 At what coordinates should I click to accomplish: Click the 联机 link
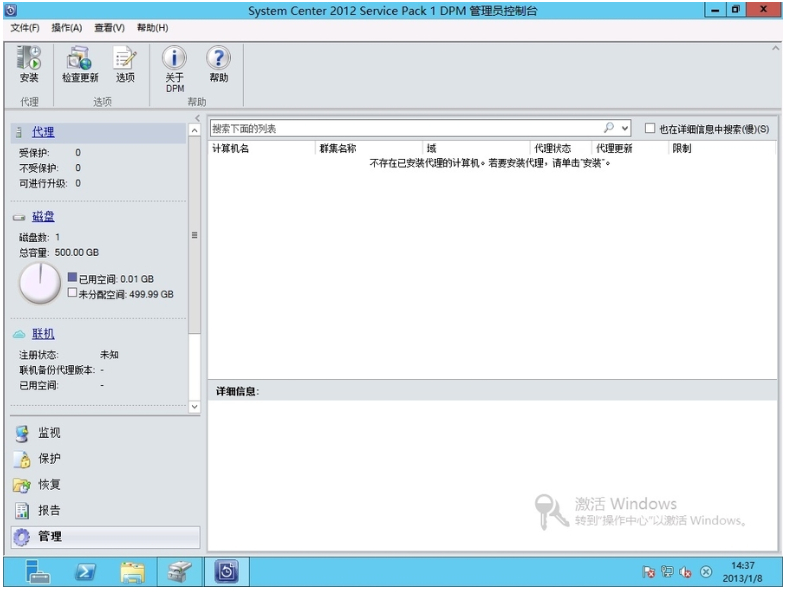coord(43,334)
